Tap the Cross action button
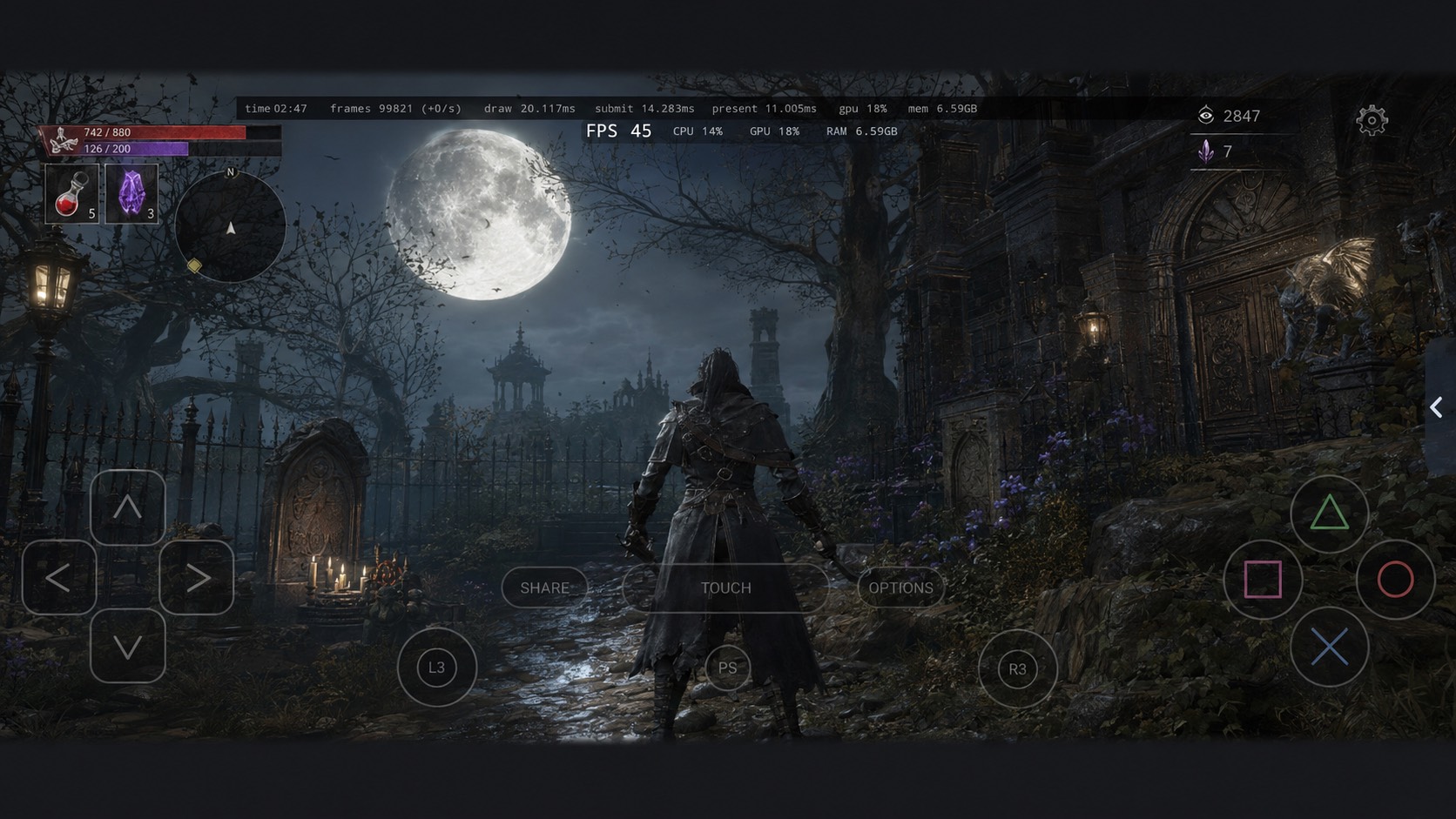The width and height of the screenshot is (1456, 819). pyautogui.click(x=1329, y=647)
